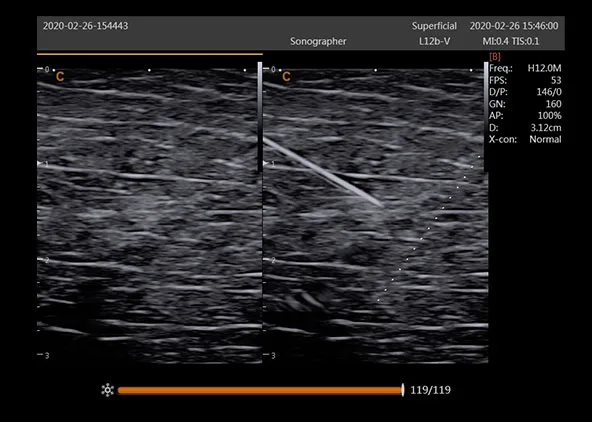Click the file name 2020-02-26-154443

(85, 26)
